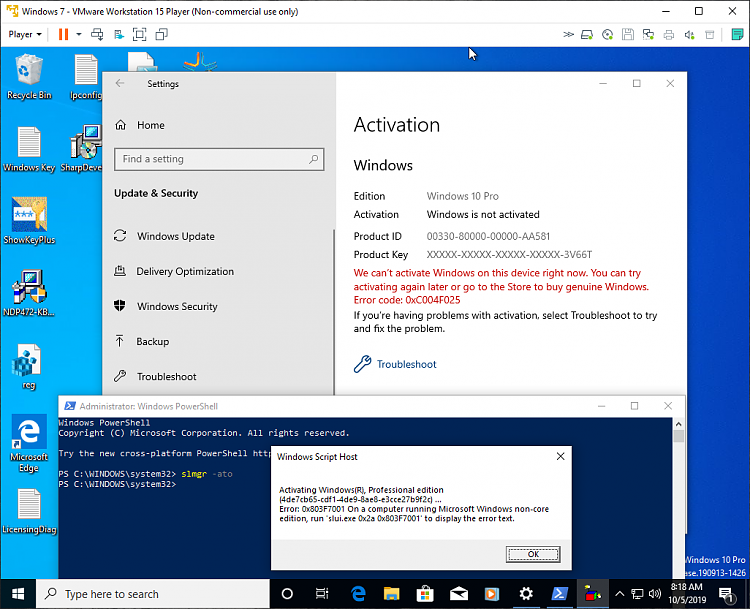Click the VMware notes panel icon
The width and height of the screenshot is (750, 609).
(x=737, y=34)
